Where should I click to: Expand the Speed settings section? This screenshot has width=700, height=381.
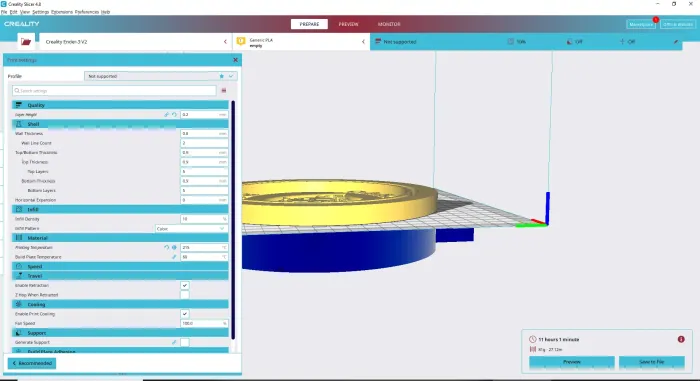pos(120,266)
